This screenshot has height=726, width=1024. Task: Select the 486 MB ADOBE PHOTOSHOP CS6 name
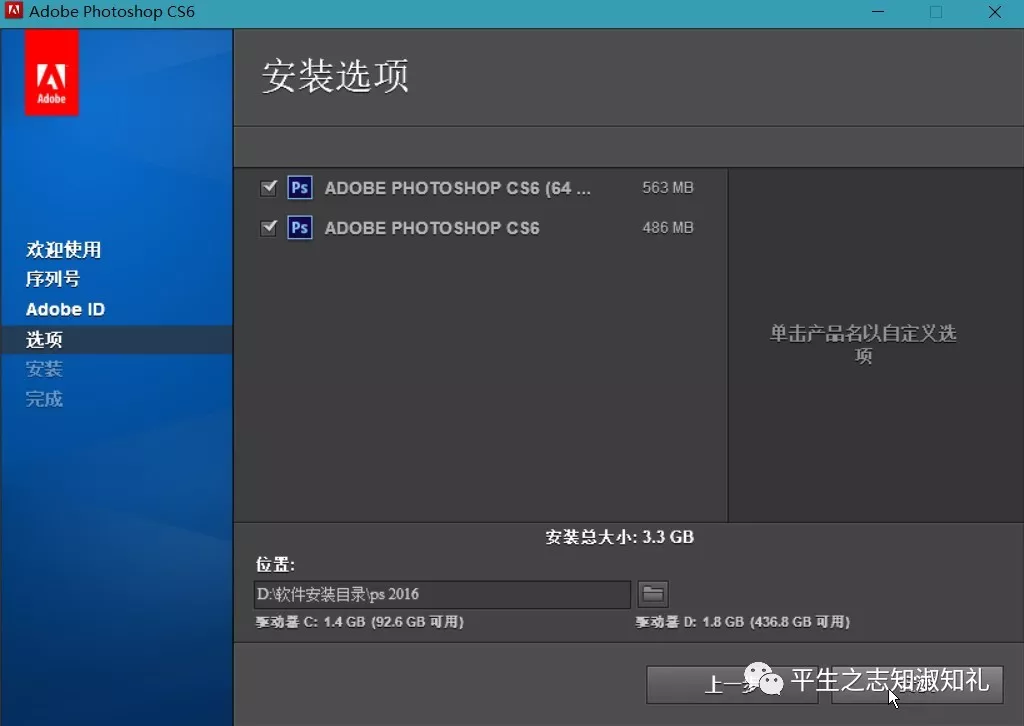(x=432, y=228)
